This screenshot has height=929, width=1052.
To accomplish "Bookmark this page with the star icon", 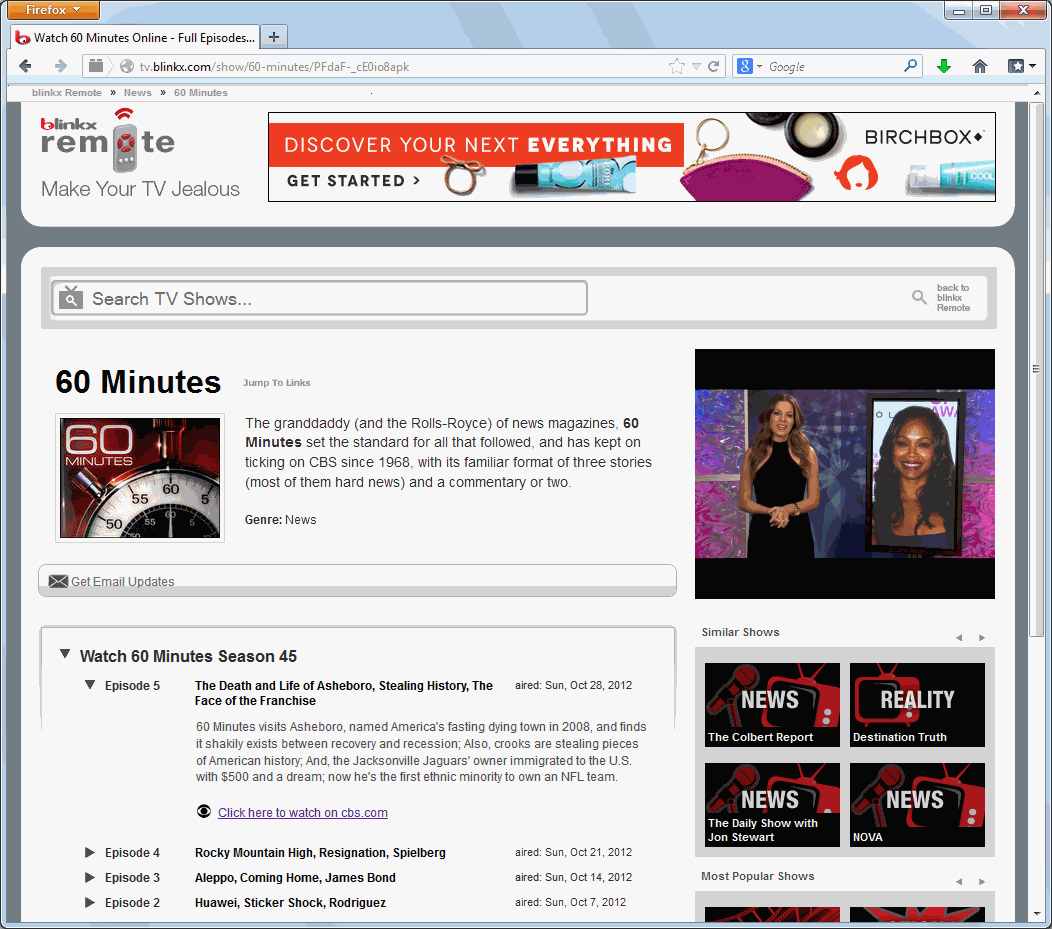I will click(x=677, y=66).
